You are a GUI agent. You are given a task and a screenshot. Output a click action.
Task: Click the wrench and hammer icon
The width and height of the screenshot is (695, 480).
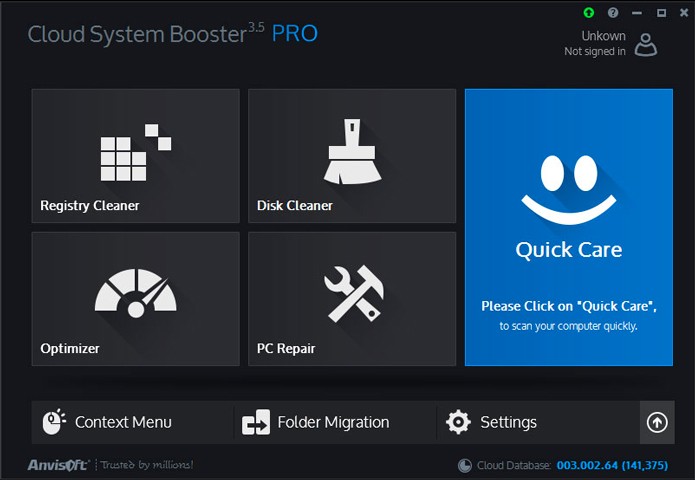point(354,293)
